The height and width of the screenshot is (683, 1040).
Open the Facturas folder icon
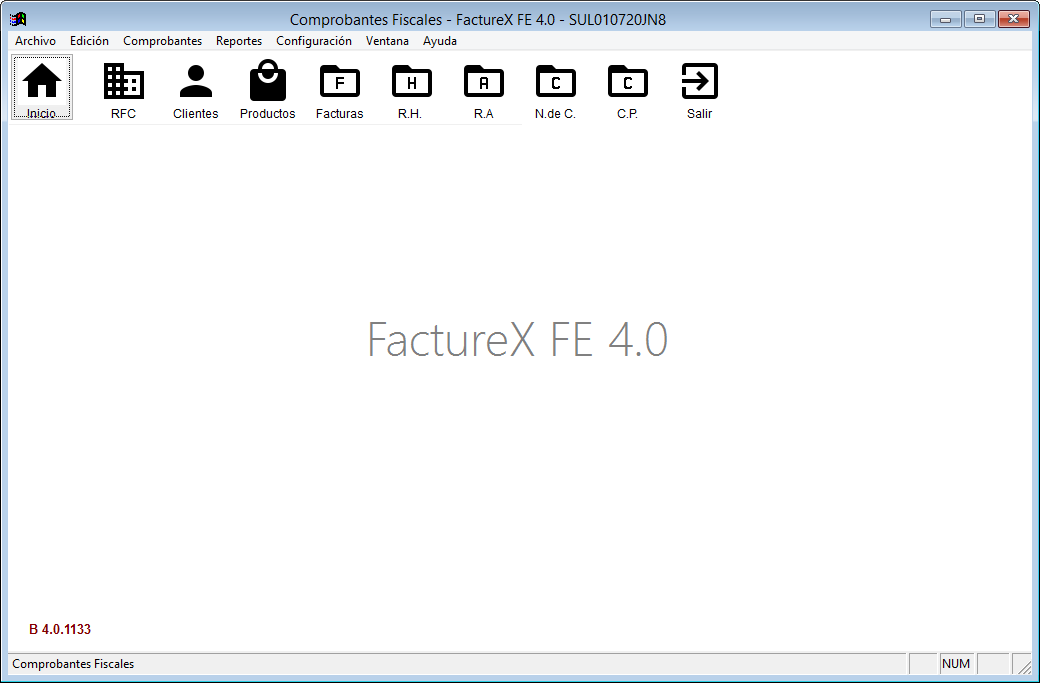(x=340, y=81)
